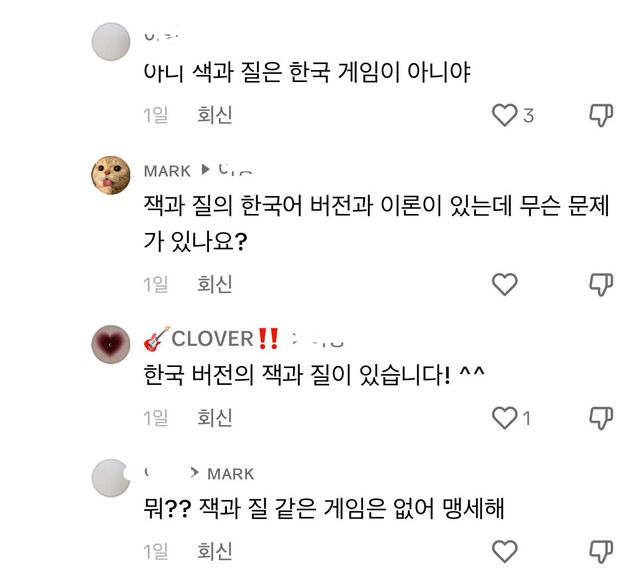Viewport: 640px width, 588px height.
Task: Reply to the top comment via 회신
Action: [214, 115]
